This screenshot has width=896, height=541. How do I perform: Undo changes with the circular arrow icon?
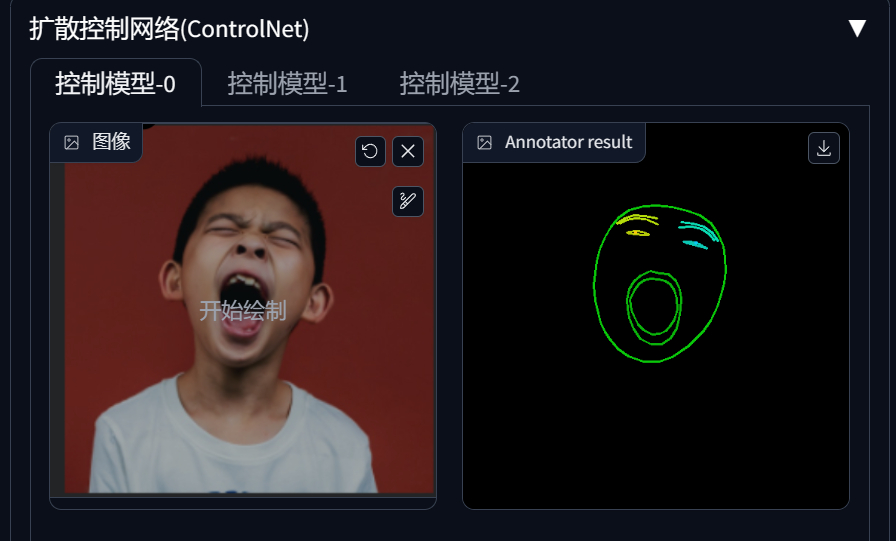[x=370, y=151]
